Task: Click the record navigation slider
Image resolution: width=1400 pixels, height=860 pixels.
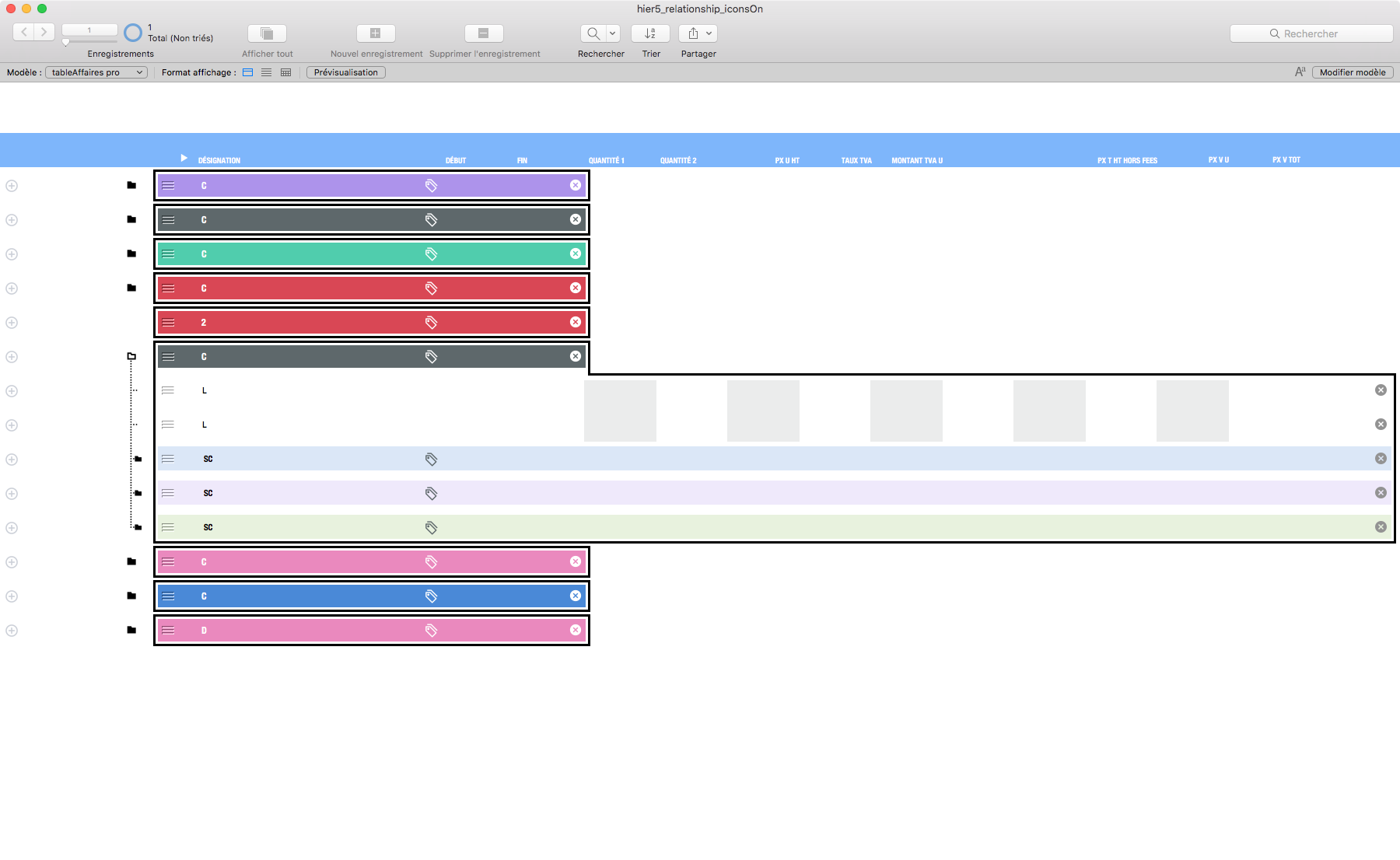Action: pos(89,42)
